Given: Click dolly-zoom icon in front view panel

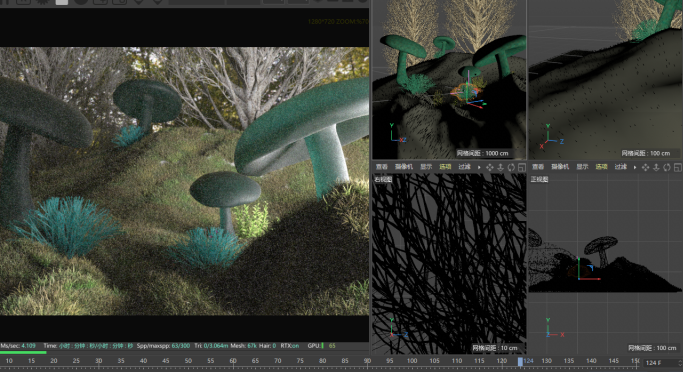Looking at the screenshot, I should click(656, 167).
